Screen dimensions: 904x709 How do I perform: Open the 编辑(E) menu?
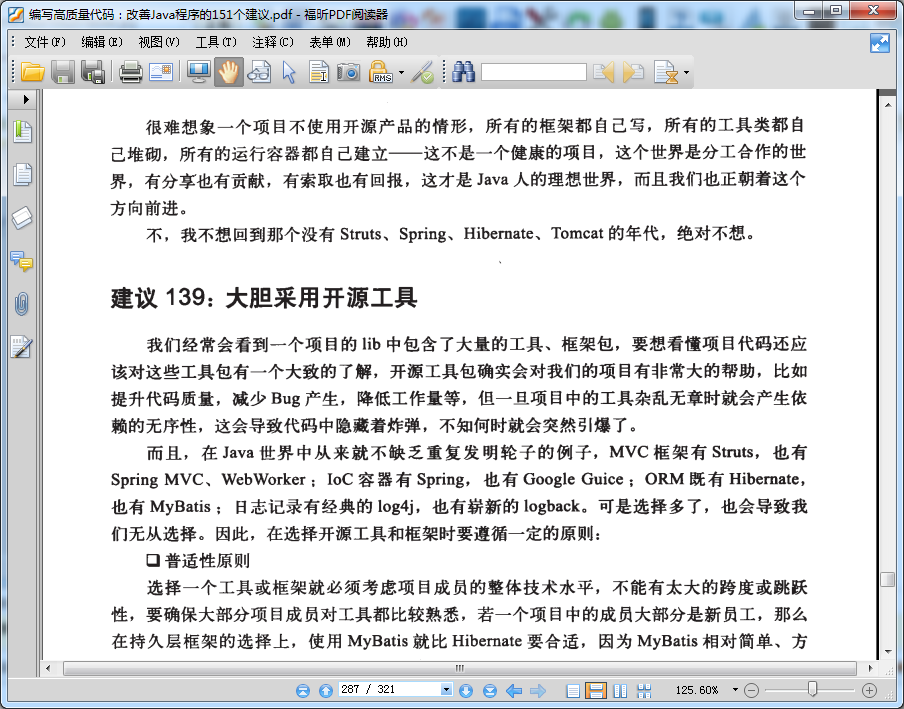pos(101,42)
